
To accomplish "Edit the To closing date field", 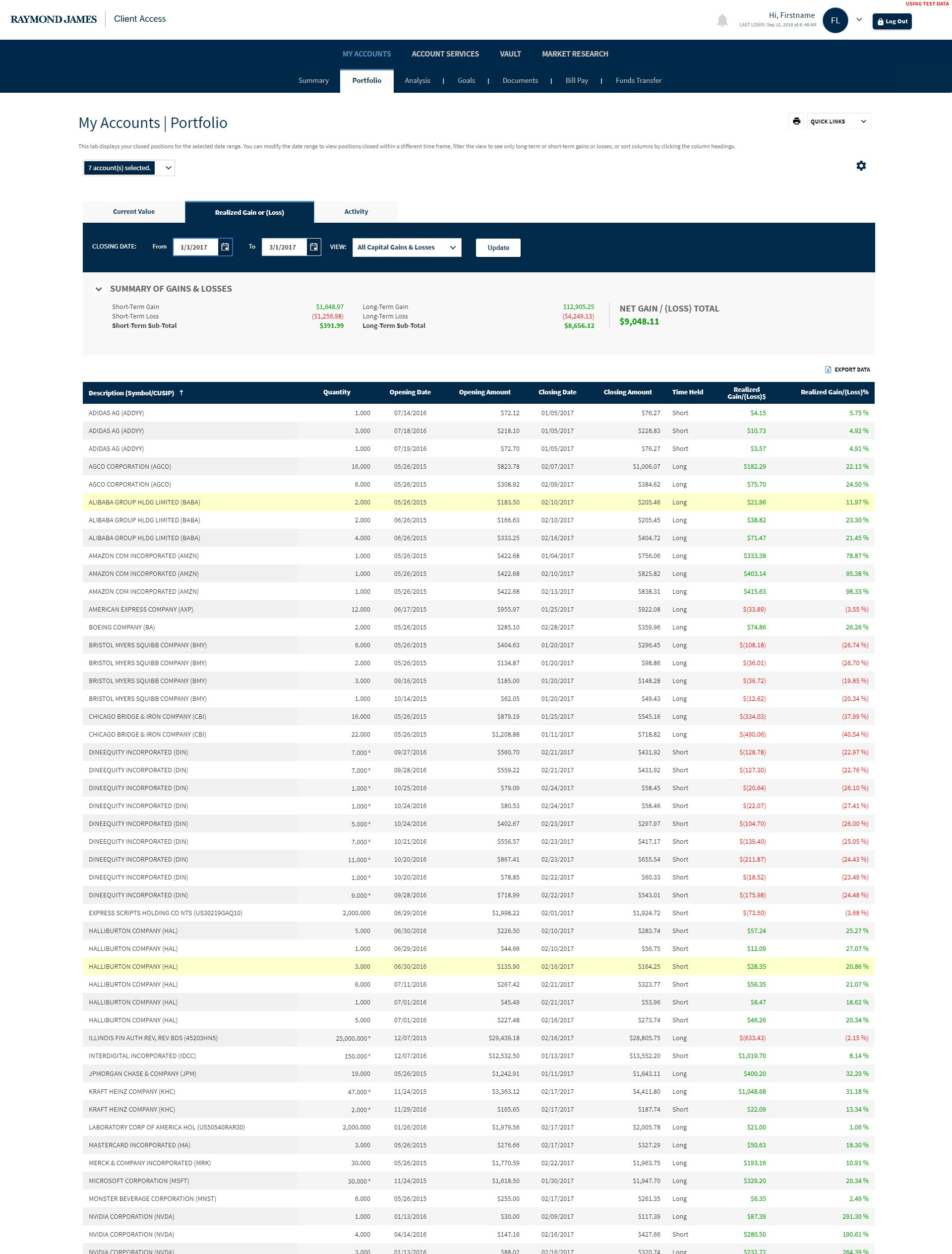I will coord(285,247).
